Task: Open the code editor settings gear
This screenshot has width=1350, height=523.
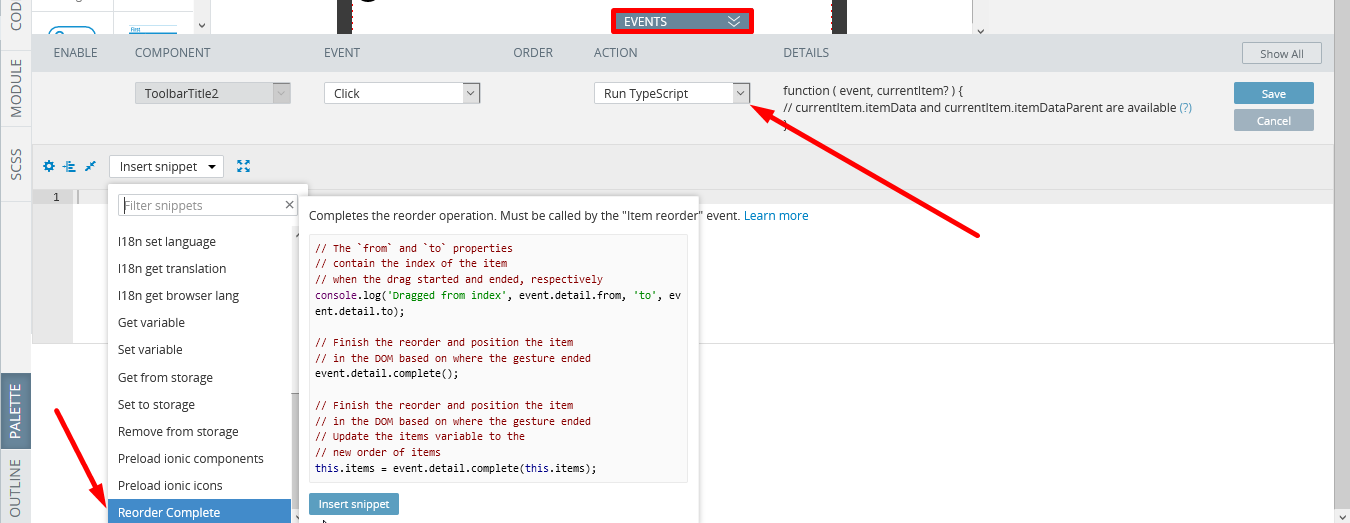Action: 49,166
